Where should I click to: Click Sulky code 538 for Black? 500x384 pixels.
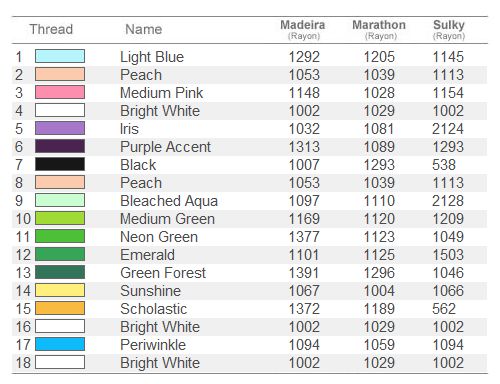tap(444, 165)
